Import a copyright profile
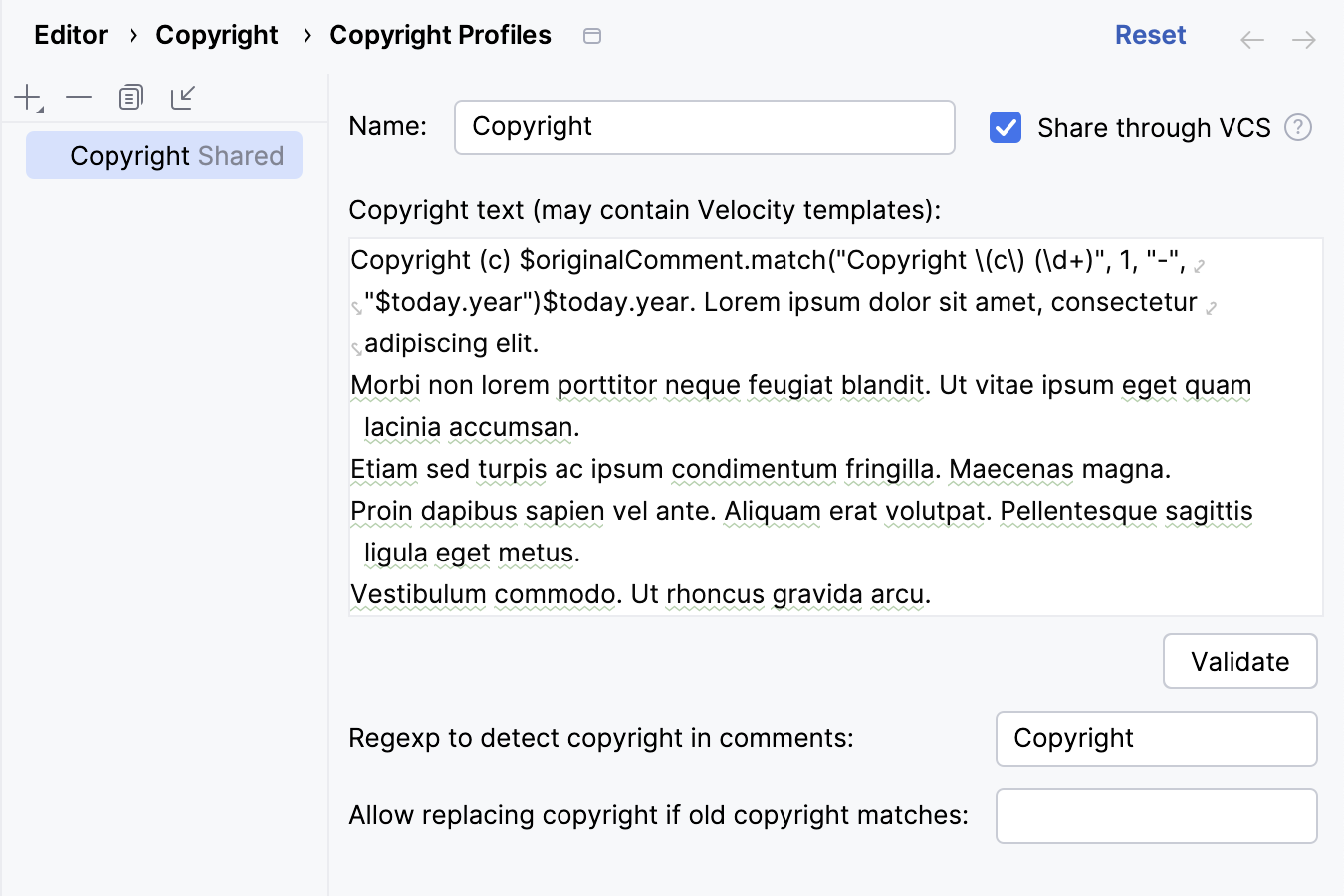 183,97
